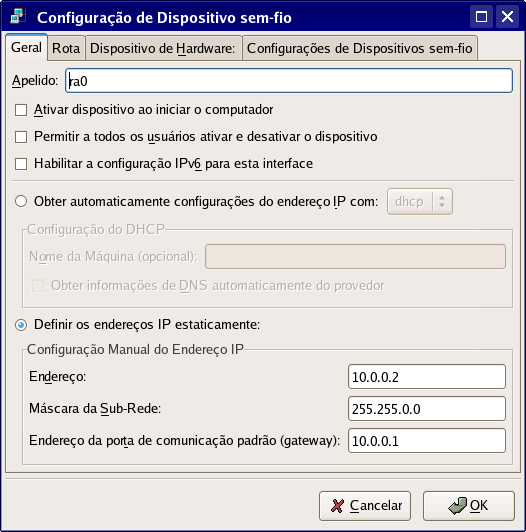Open Configurações de Dispositivos sem-fio tab
This screenshot has height=532, width=526.
(x=360, y=48)
